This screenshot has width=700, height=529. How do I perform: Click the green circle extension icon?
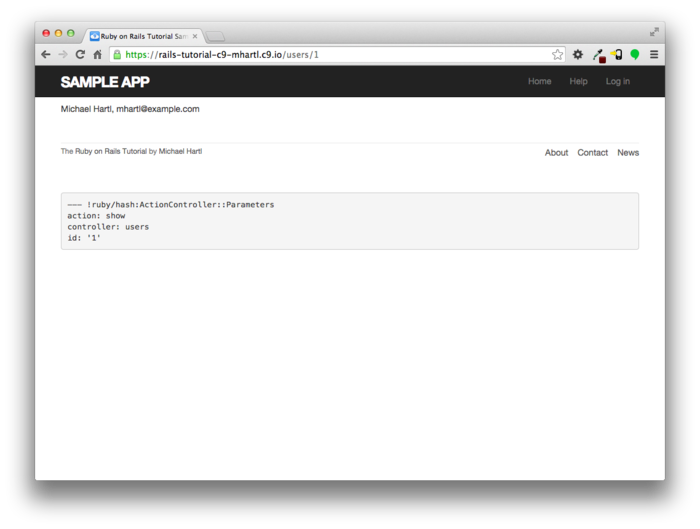coord(635,55)
